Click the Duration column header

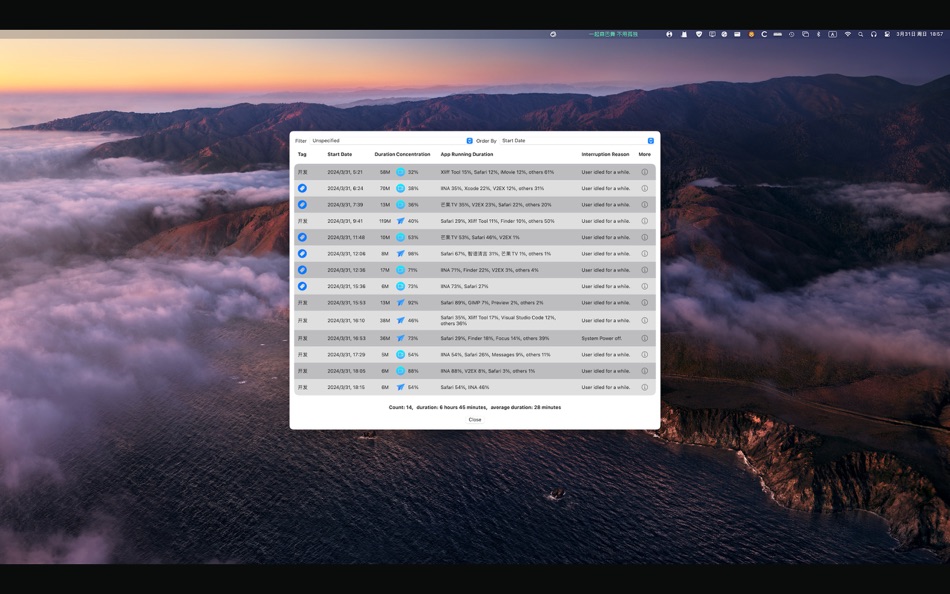click(x=385, y=155)
